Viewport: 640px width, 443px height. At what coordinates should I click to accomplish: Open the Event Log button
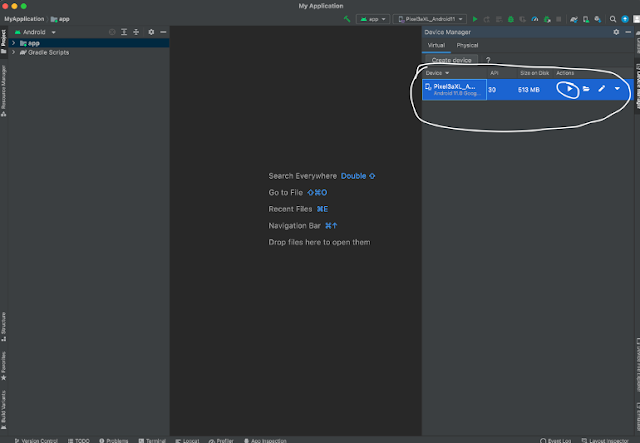coord(556,441)
